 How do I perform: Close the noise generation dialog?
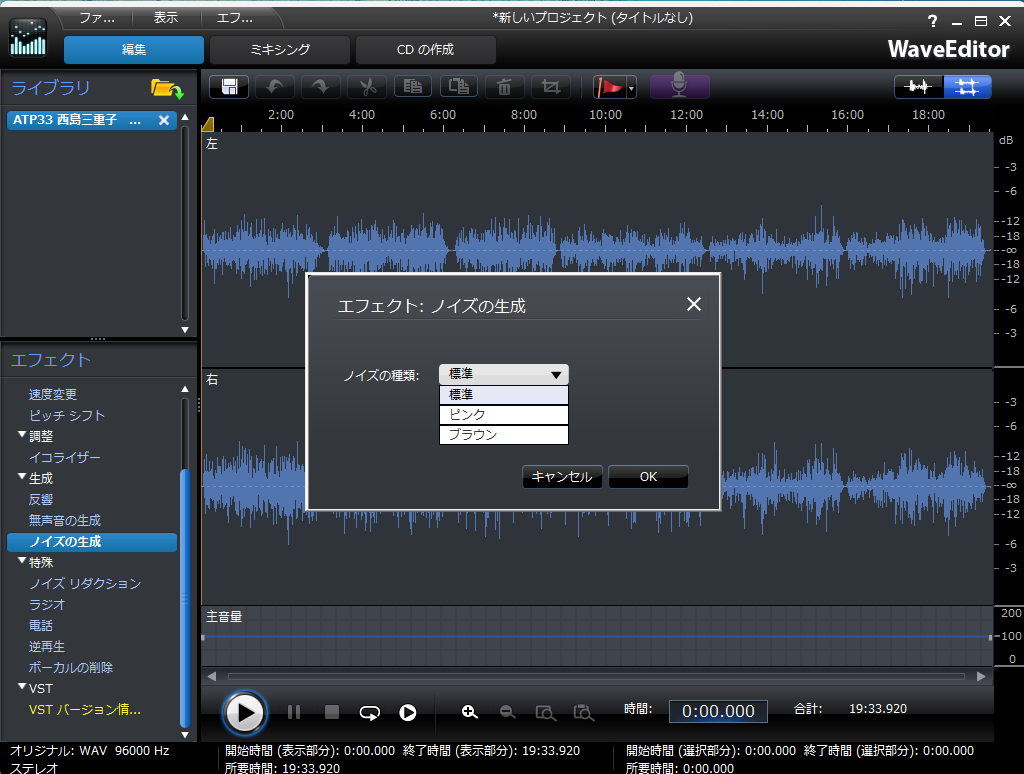point(693,304)
